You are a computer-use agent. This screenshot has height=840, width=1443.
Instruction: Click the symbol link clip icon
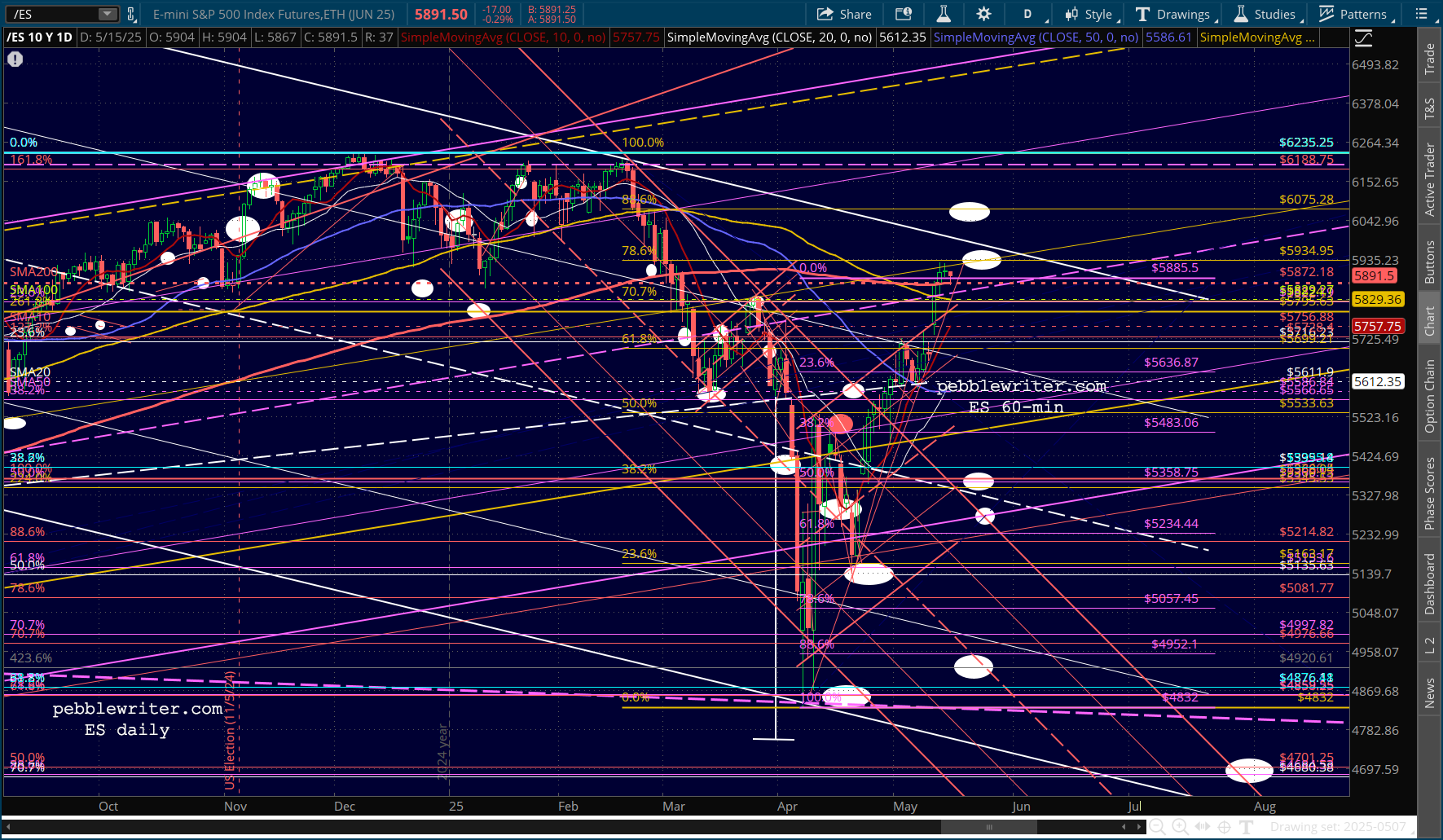[x=130, y=14]
